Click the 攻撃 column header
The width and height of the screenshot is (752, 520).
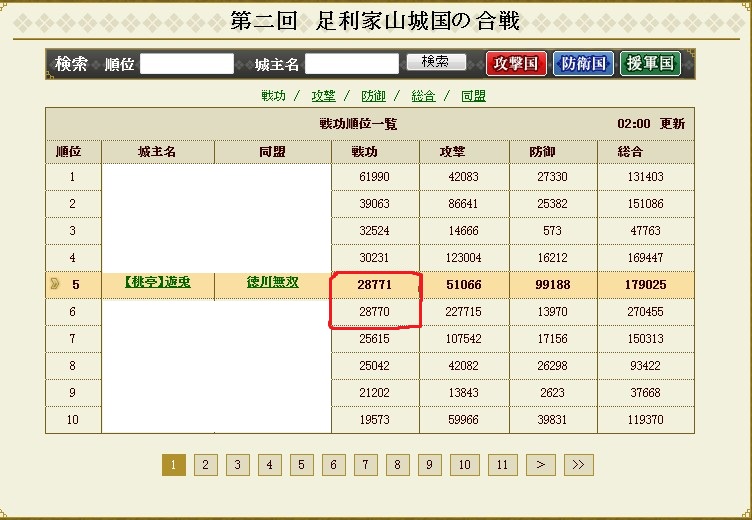[452, 152]
